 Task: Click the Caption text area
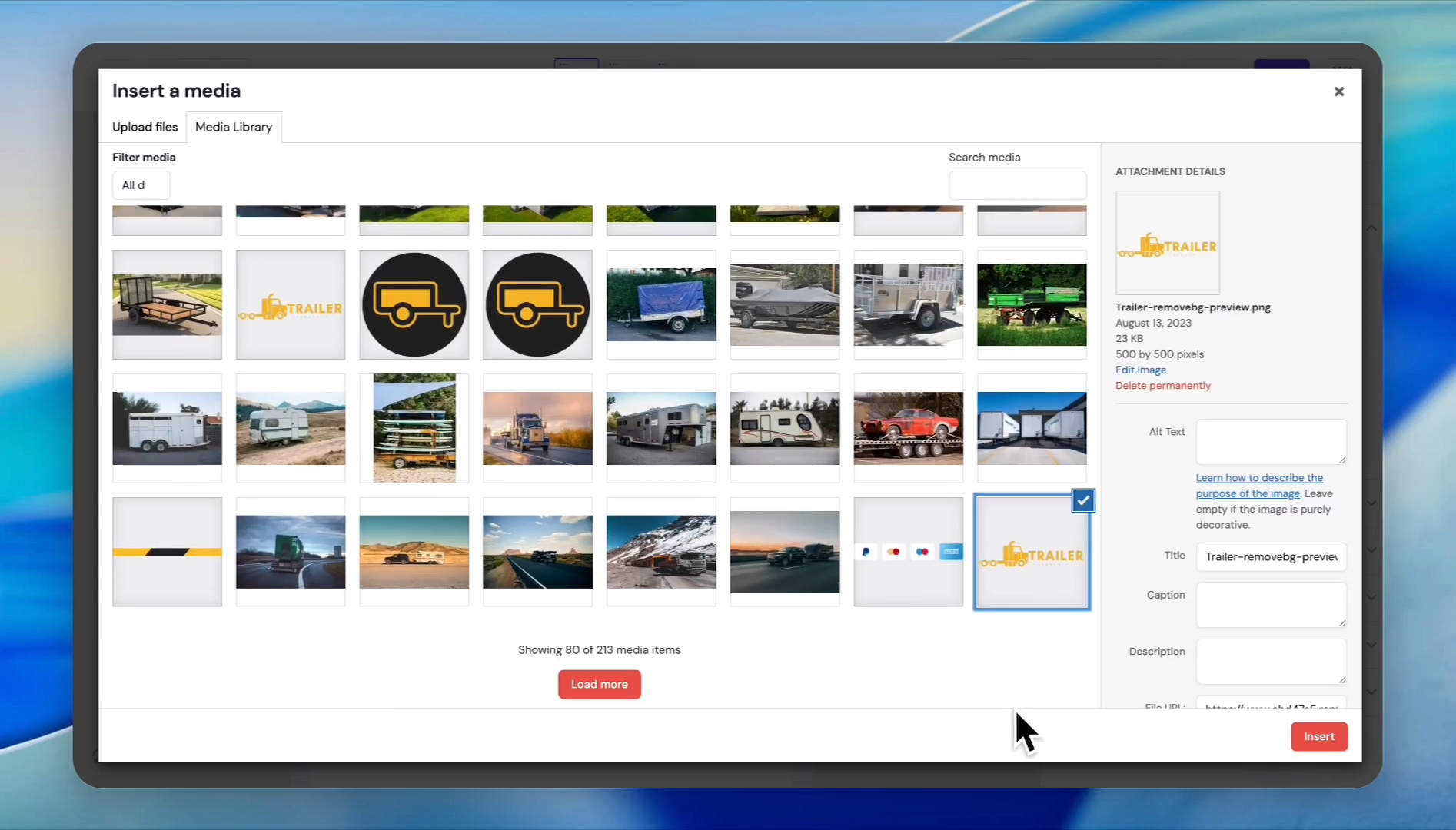coord(1271,605)
